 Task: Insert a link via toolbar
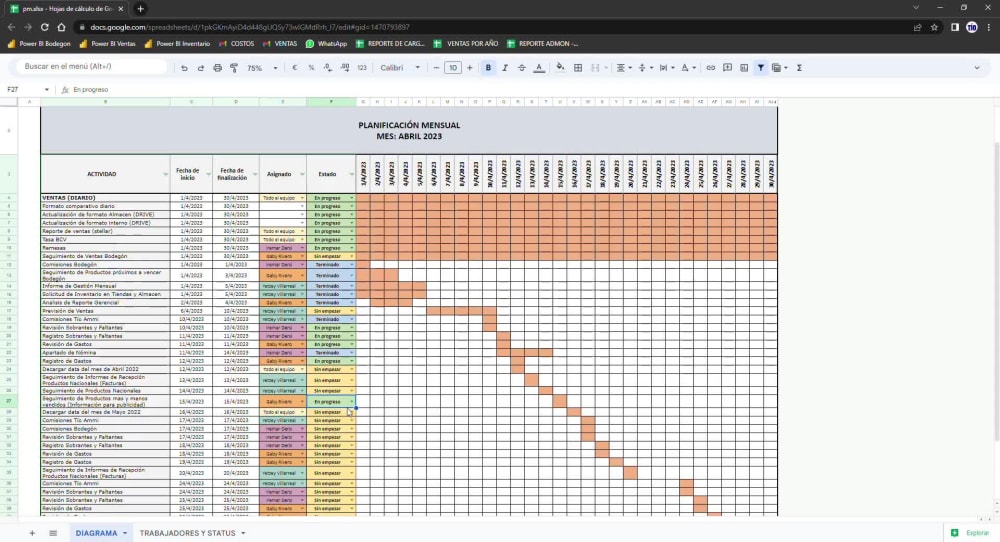click(710, 68)
